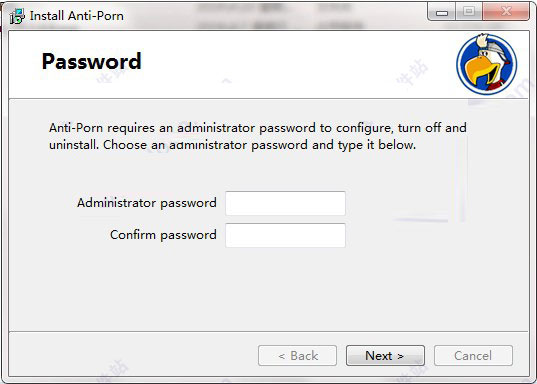Go back with the Back button
Screen dimensions: 537x384
click(x=297, y=356)
